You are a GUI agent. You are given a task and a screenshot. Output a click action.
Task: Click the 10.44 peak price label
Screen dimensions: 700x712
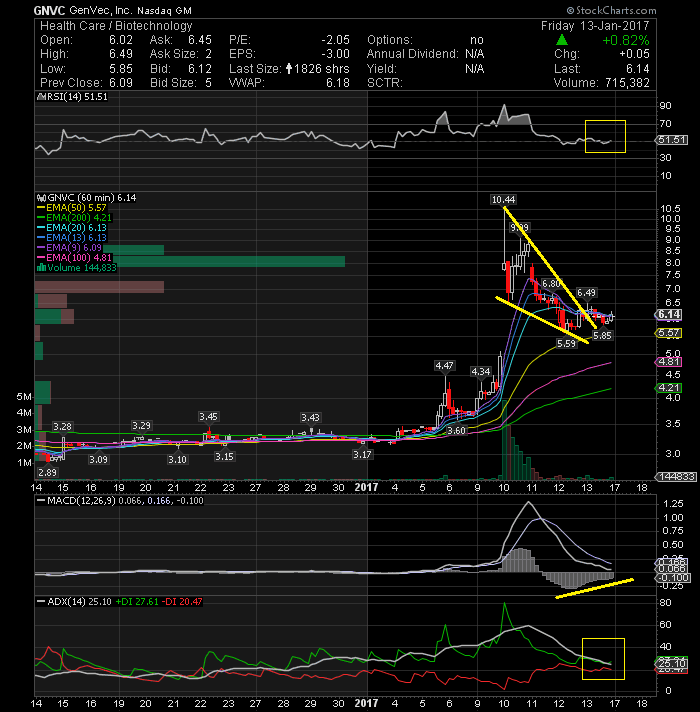click(503, 200)
